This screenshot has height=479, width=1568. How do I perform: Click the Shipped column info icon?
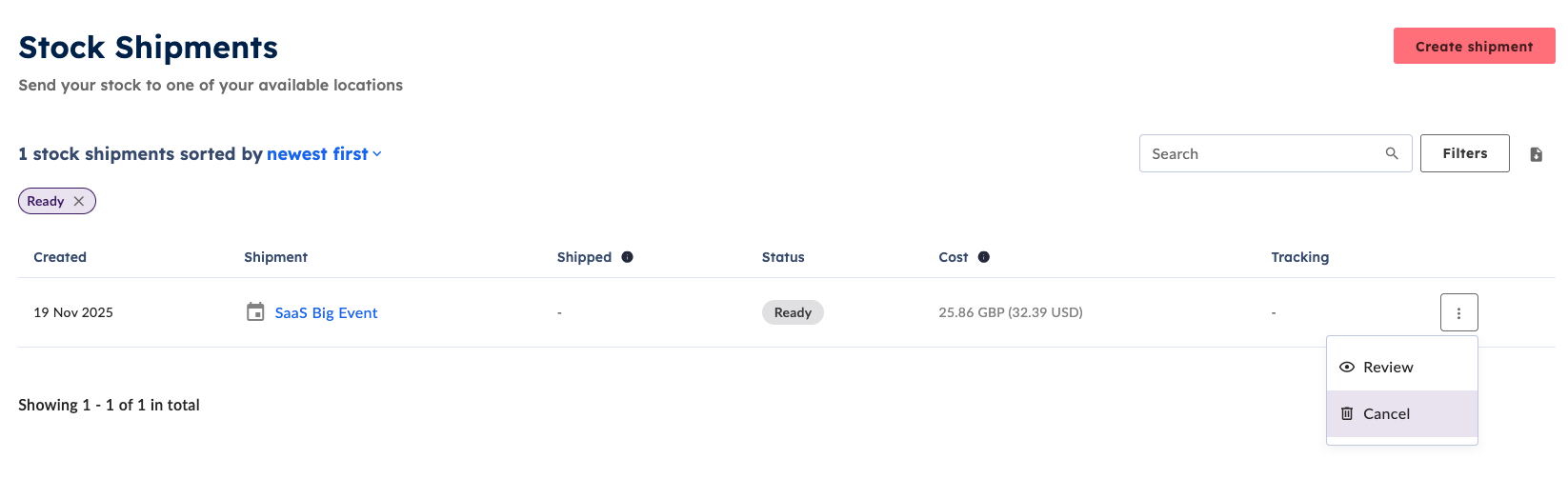point(627,257)
